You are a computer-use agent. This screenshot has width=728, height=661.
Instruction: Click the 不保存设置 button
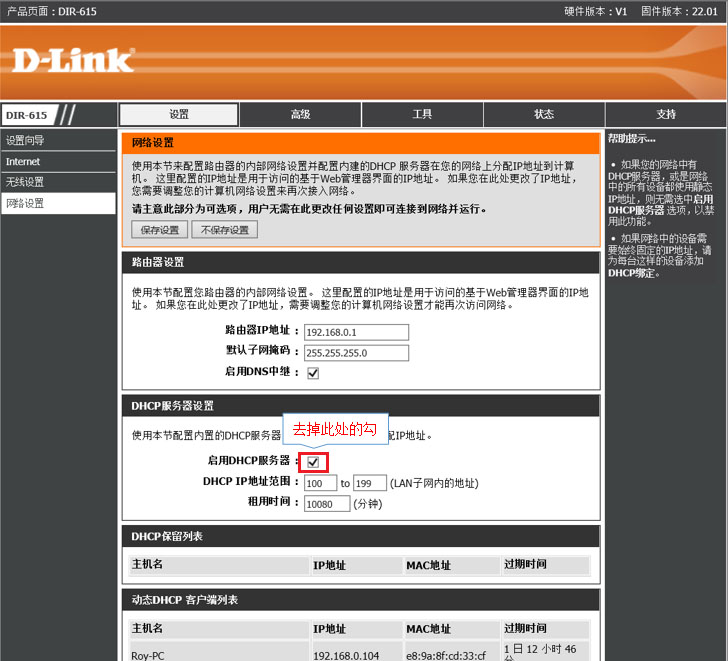click(x=225, y=230)
